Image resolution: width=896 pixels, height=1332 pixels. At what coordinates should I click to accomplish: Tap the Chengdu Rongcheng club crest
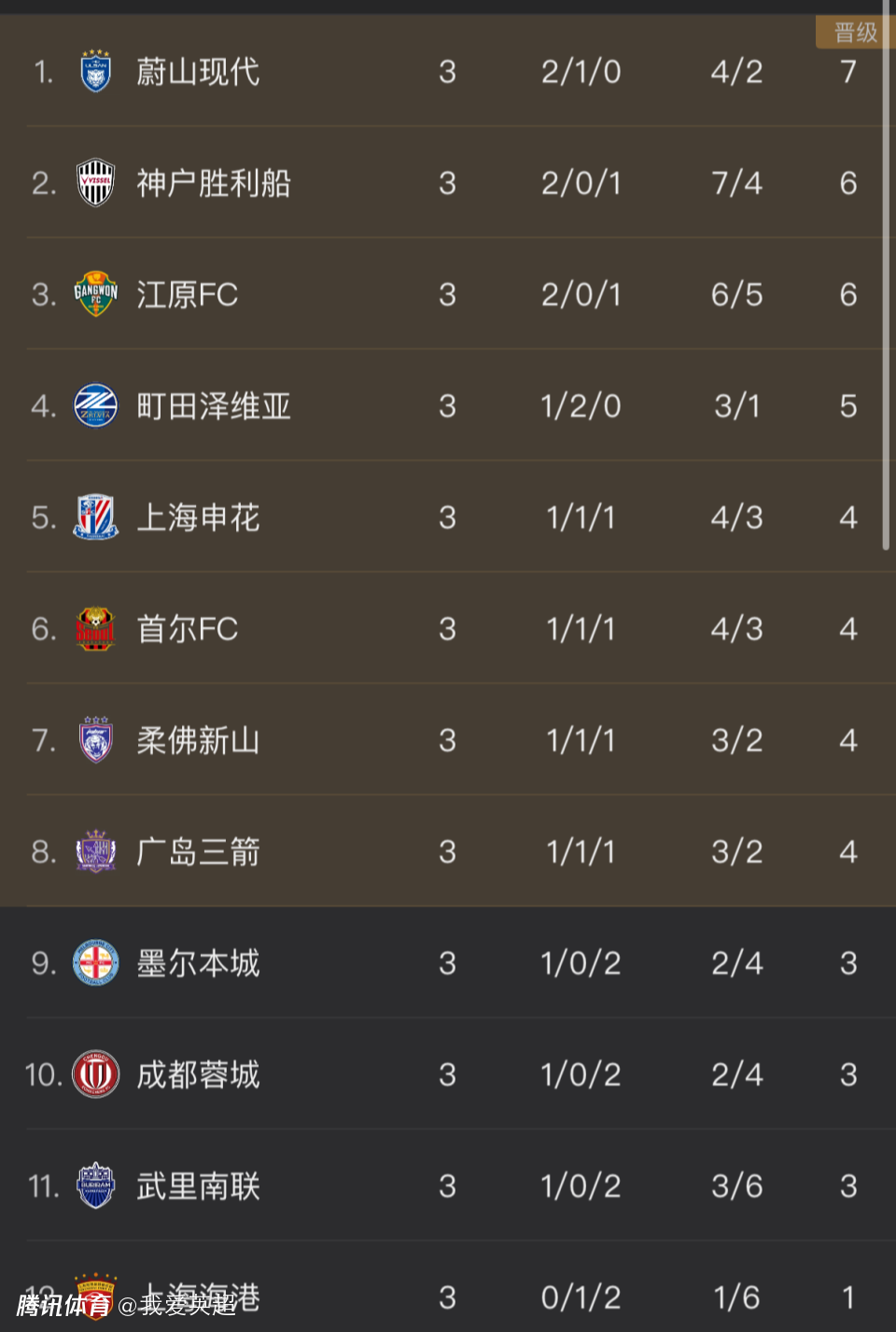click(x=95, y=1074)
